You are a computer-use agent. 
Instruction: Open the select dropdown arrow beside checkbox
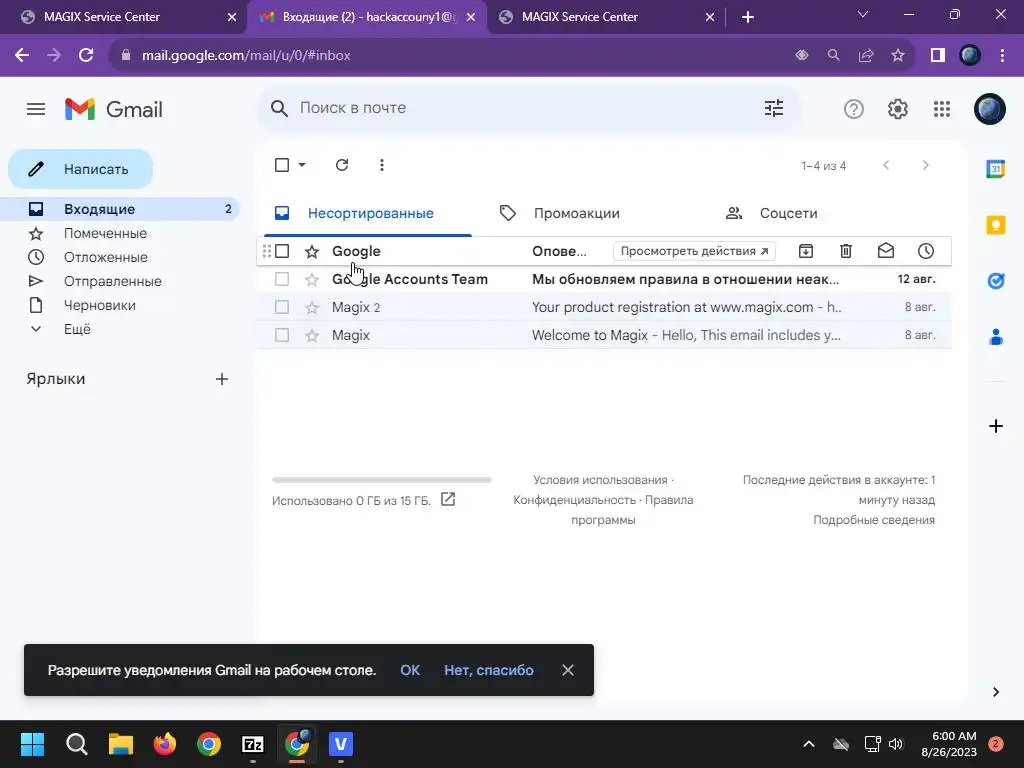(302, 165)
